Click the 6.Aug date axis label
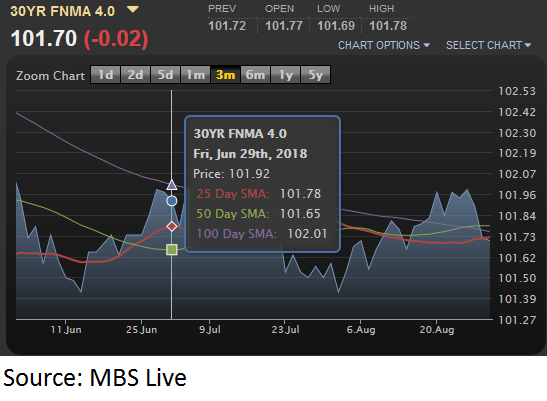 361,329
